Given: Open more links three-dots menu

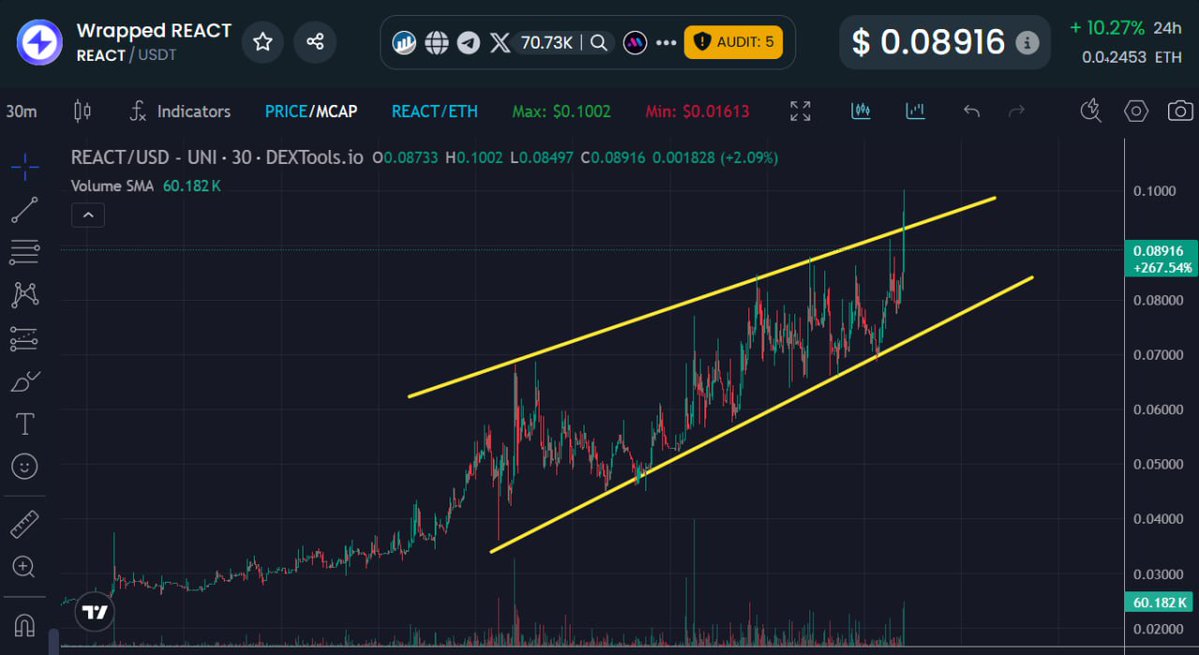Looking at the screenshot, I should tap(666, 43).
